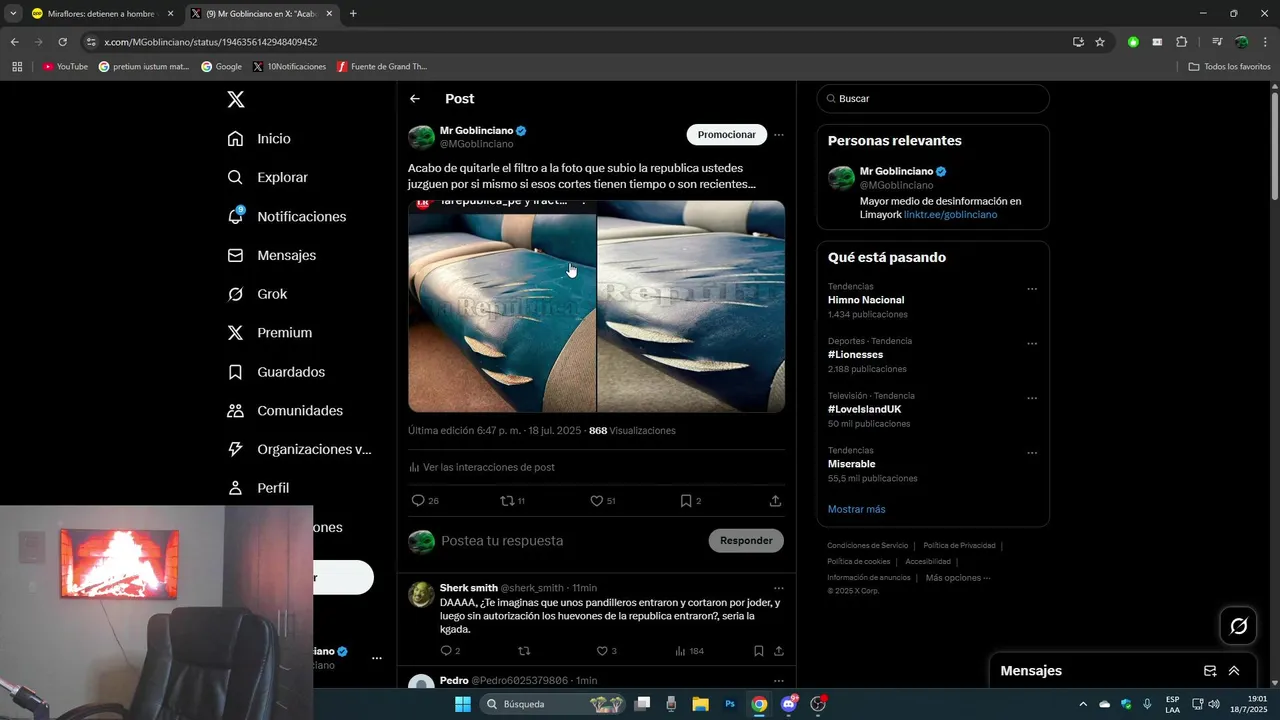
Task: Click the Buscar search box
Action: [x=933, y=99]
